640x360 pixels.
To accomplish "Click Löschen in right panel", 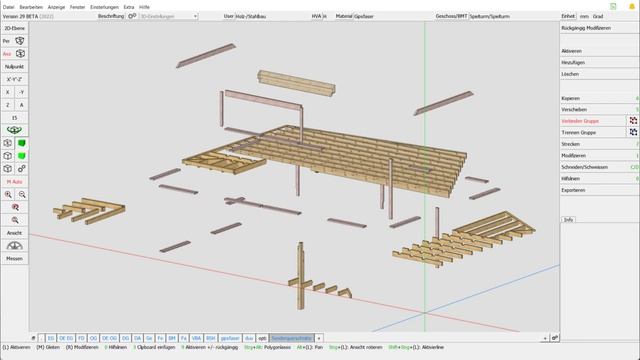I will [x=599, y=74].
